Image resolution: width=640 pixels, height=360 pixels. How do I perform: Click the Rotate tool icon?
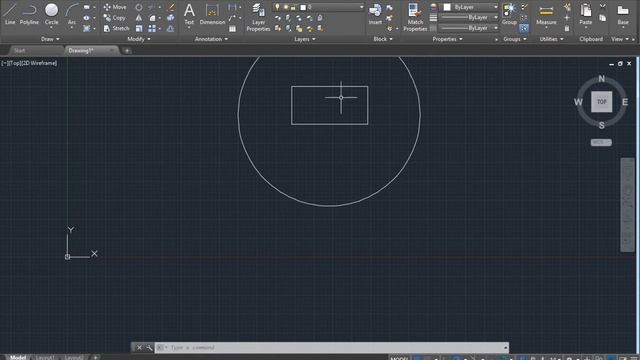click(139, 7)
